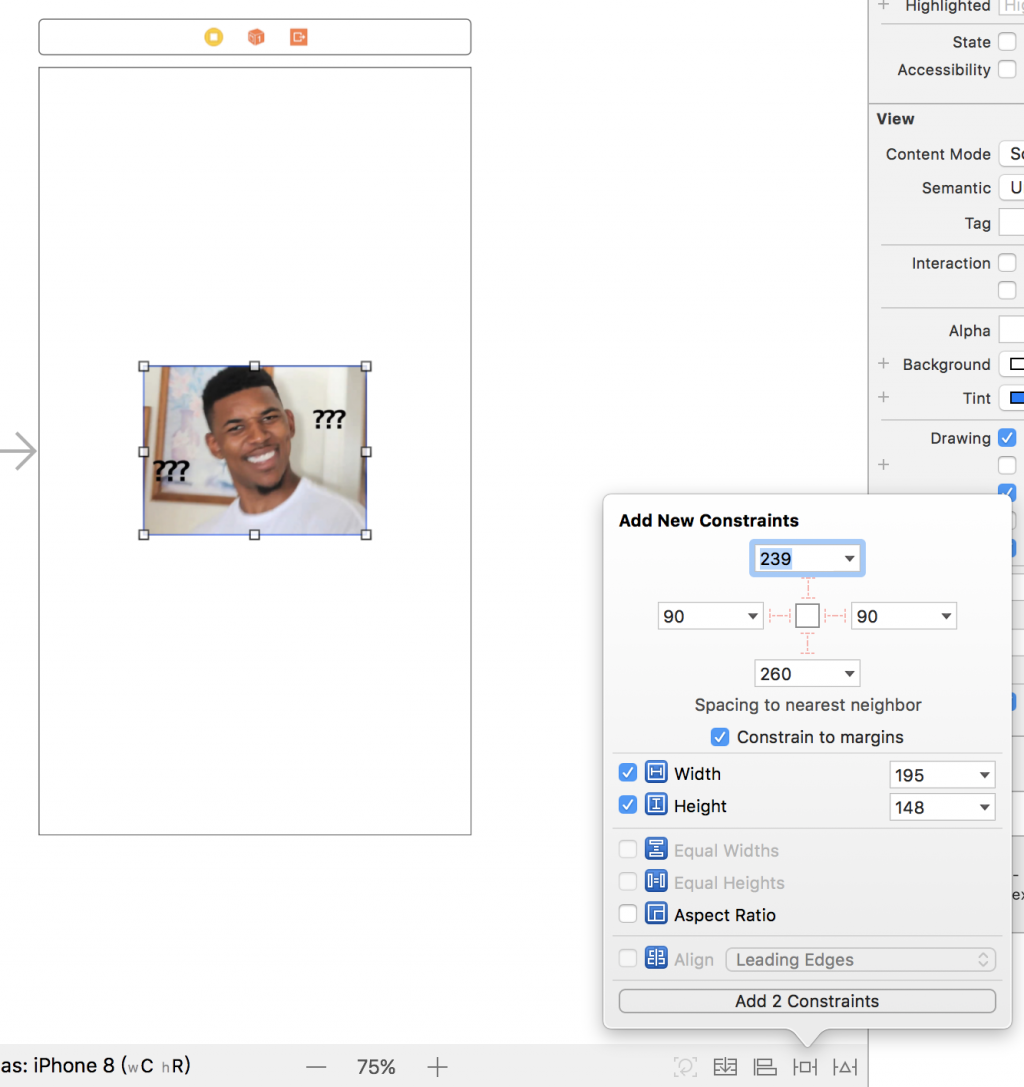This screenshot has width=1024, height=1087.
Task: Click the Background color swatch
Action: (1016, 364)
